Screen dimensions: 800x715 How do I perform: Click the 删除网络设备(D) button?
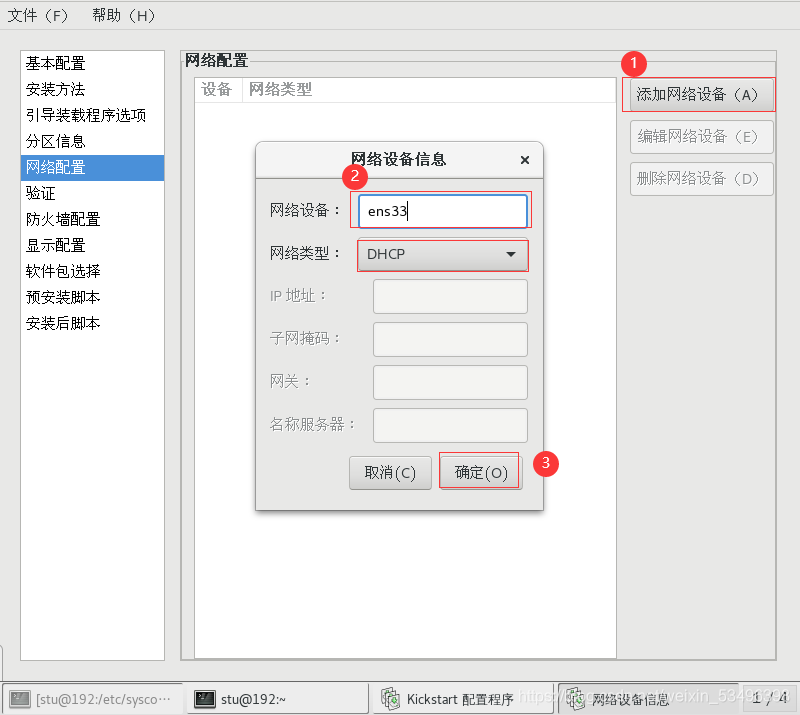700,179
